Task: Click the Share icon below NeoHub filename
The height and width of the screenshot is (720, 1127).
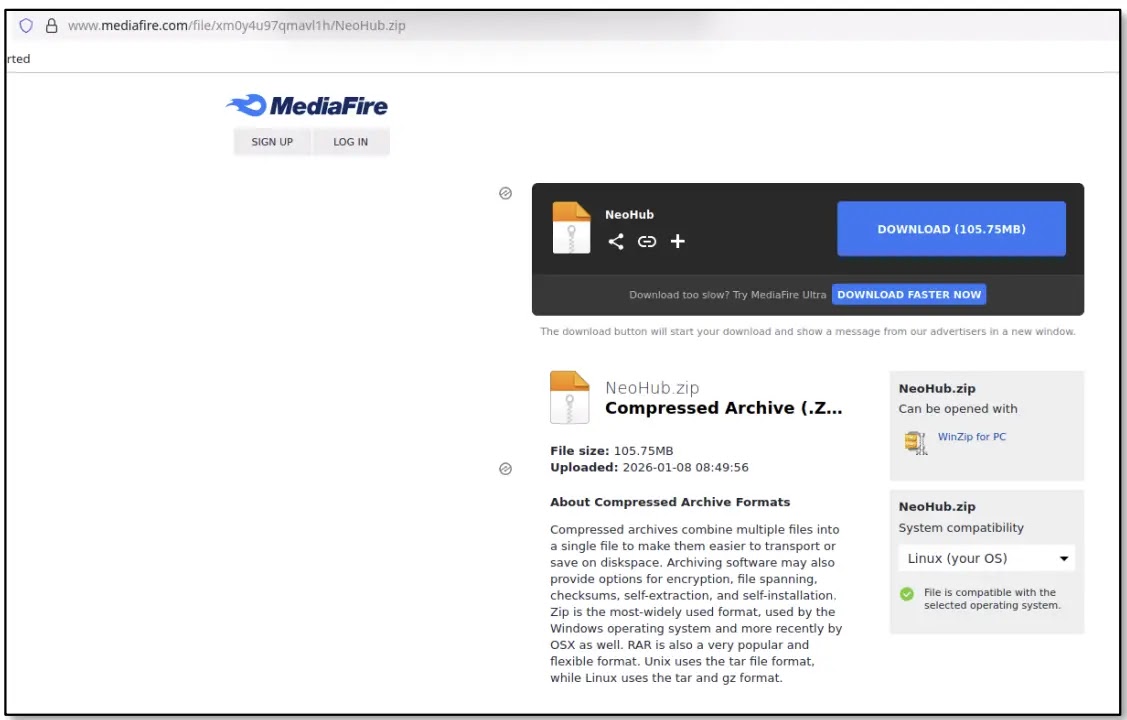Action: 616,241
